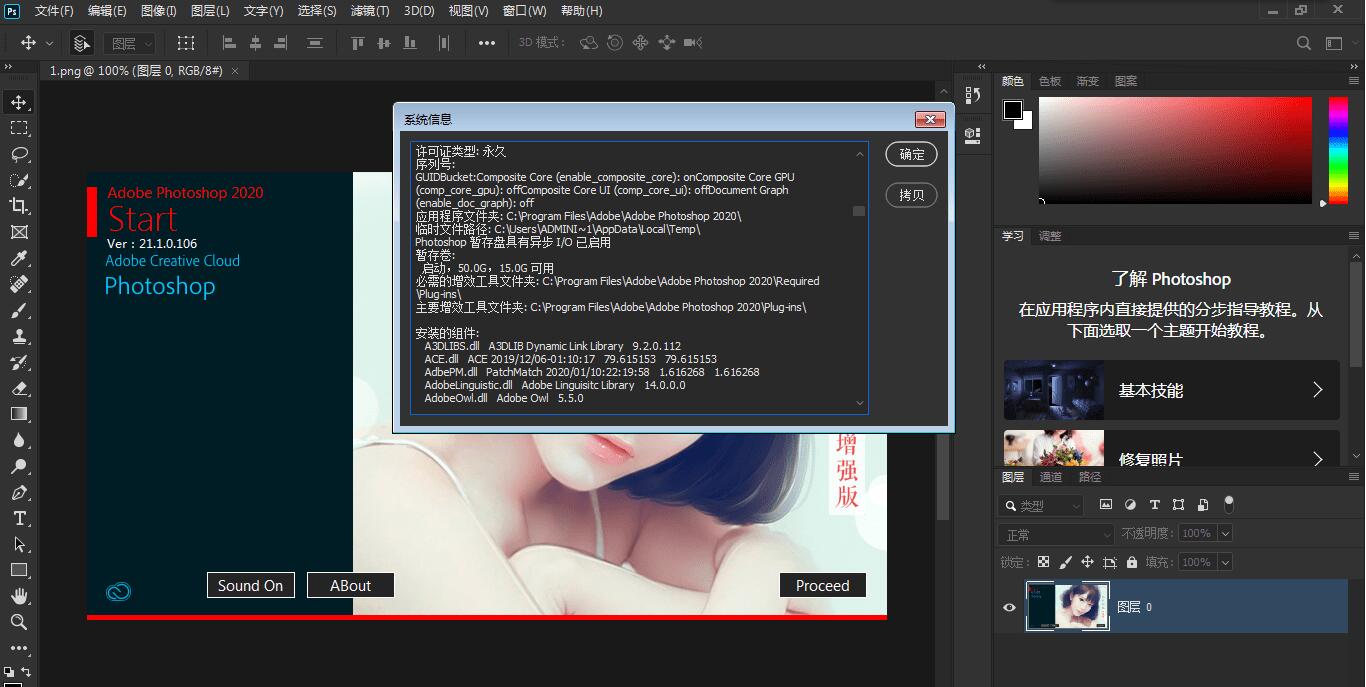Close the 系统信息 dialog
1366x687 pixels.
[x=930, y=119]
